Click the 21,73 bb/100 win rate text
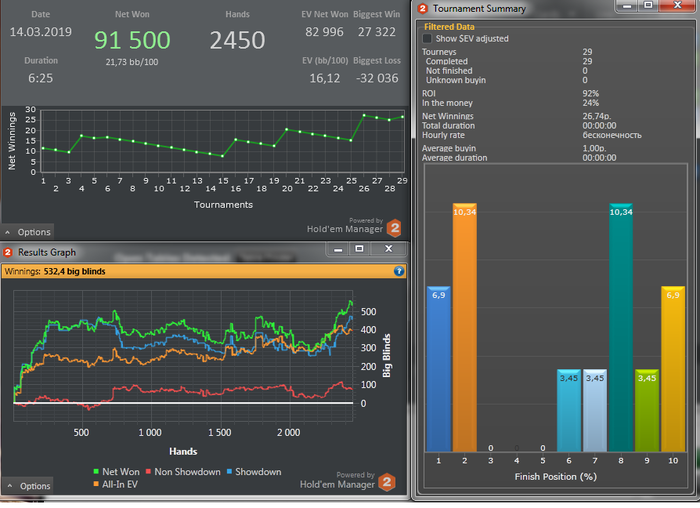 pos(132,62)
